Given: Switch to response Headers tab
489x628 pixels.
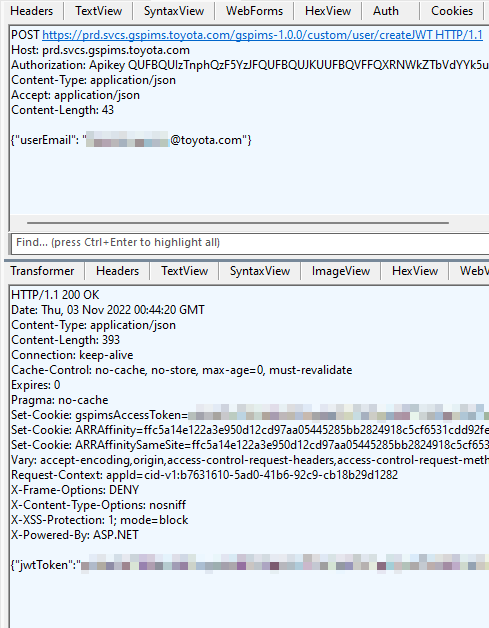Looking at the screenshot, I should click(x=117, y=271).
